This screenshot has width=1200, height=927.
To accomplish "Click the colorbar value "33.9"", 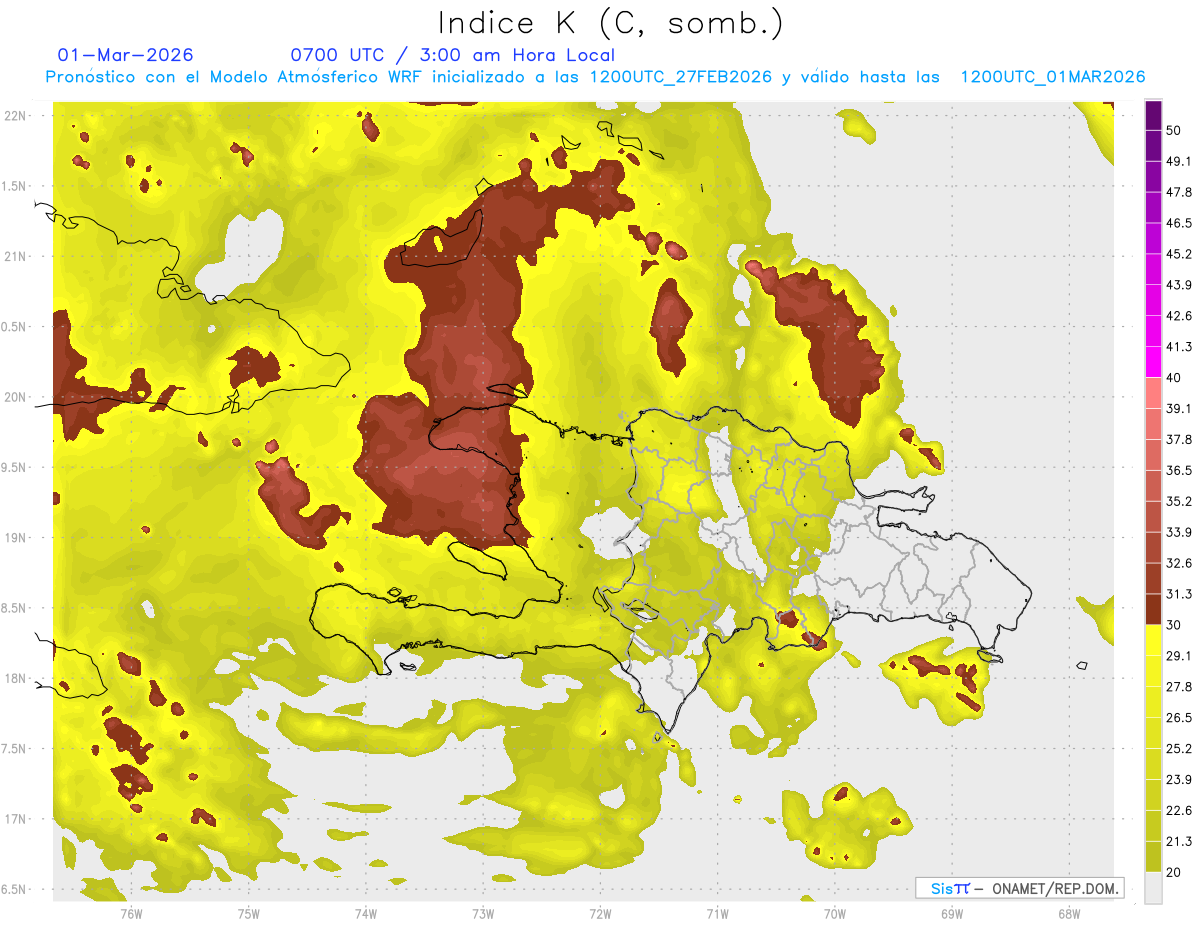I will (x=1179, y=532).
